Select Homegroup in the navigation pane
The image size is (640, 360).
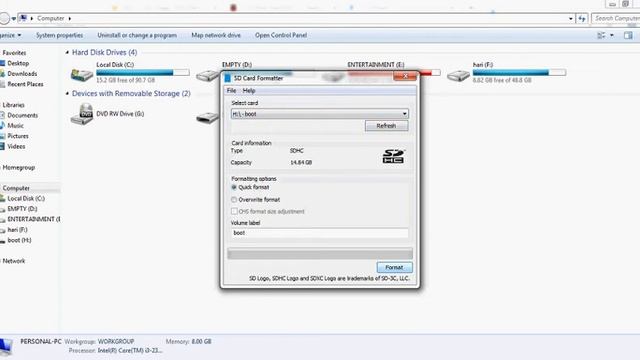point(19,167)
